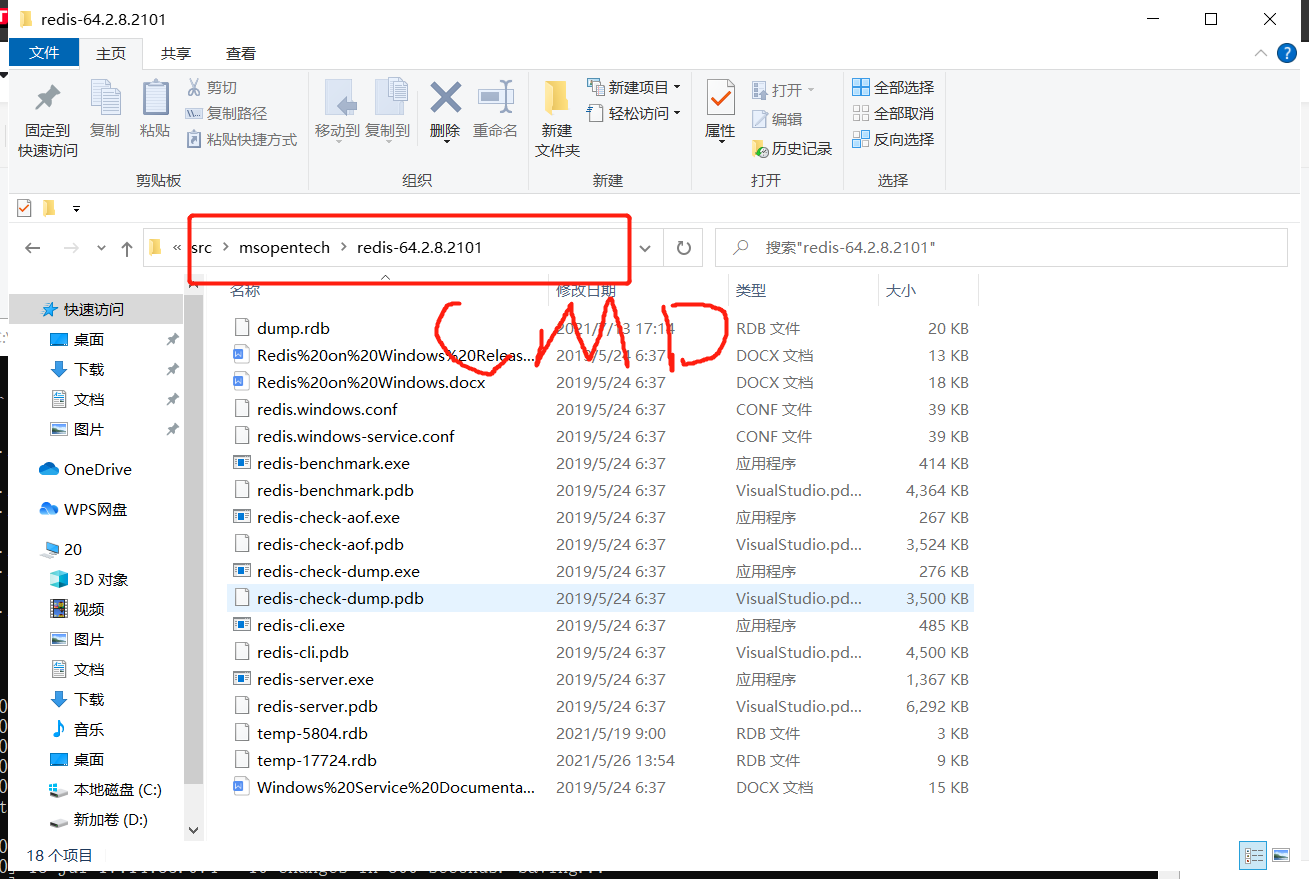Click the Back navigation arrow
Viewport: 1309px width, 879px height.
(x=33, y=248)
